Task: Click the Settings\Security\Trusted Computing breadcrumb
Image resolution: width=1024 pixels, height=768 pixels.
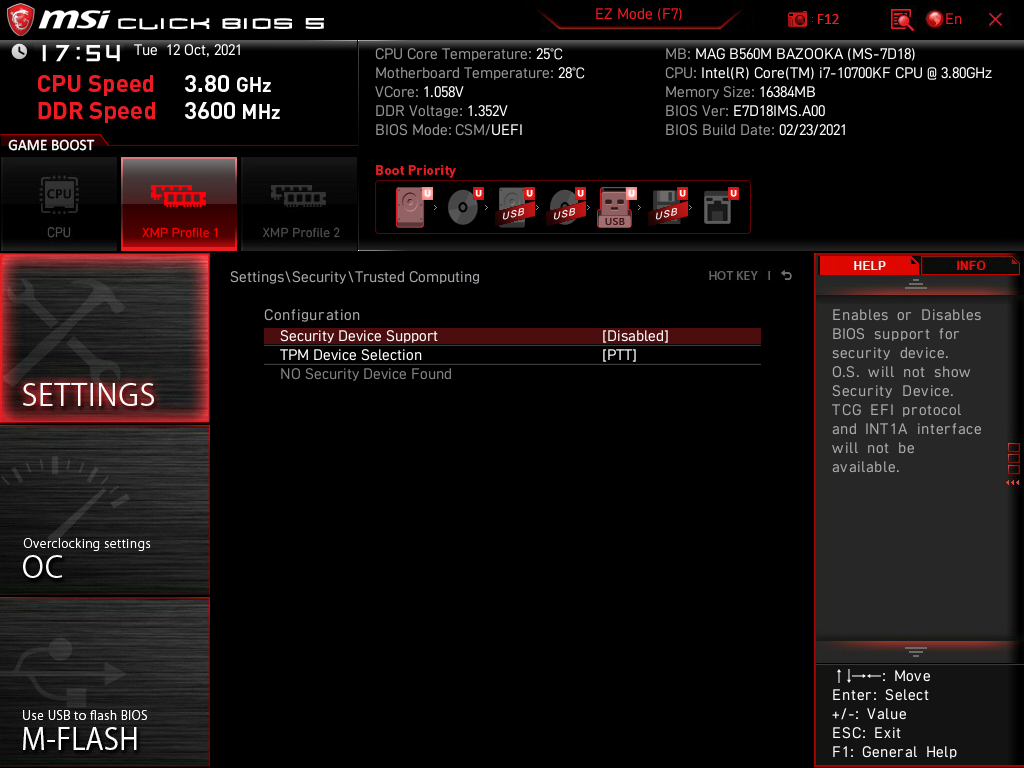Action: (355, 277)
